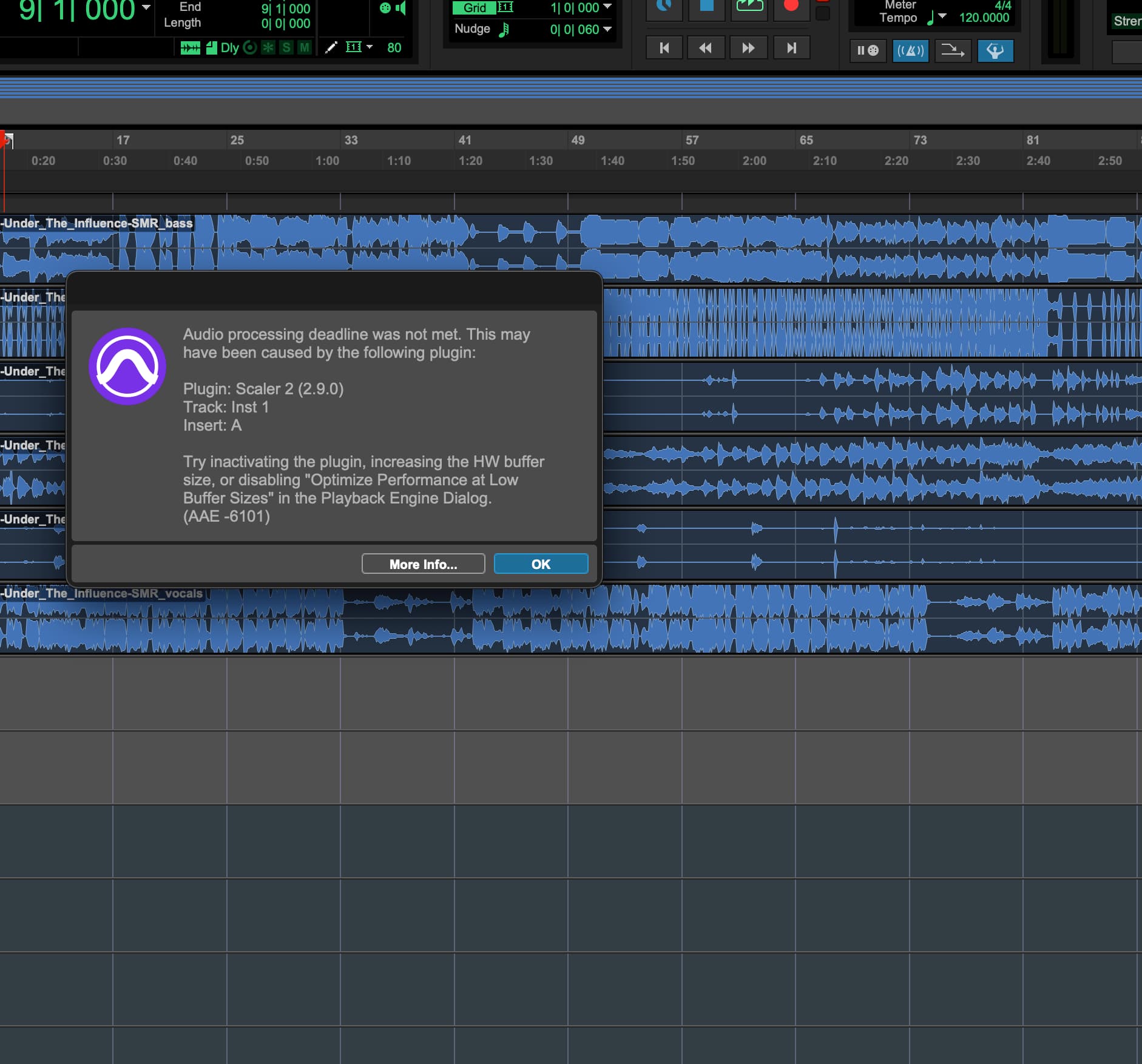The height and width of the screenshot is (1064, 1142).
Task: Click the tempo value 120.0000
Action: point(984,18)
